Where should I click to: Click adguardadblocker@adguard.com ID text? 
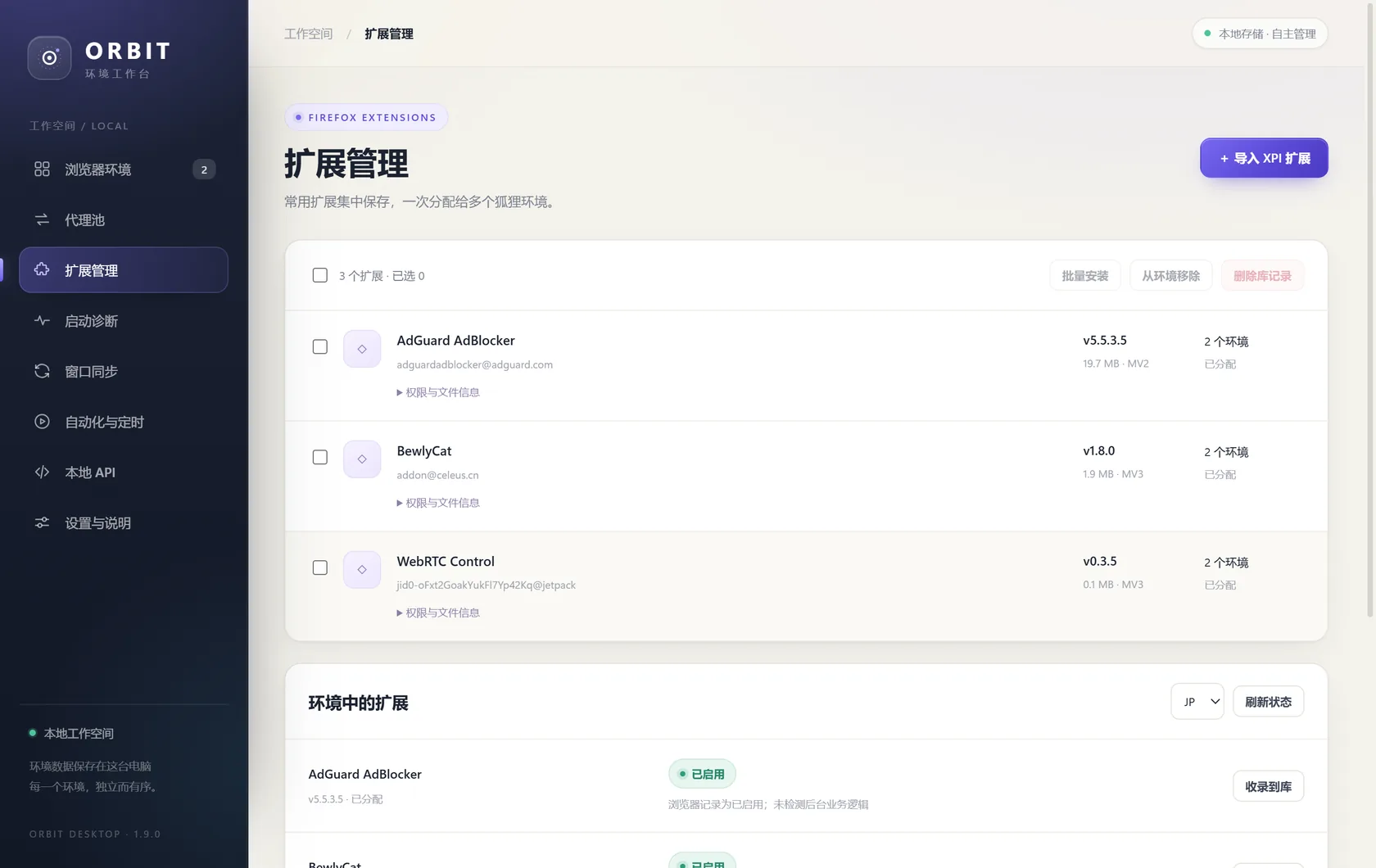pos(475,364)
